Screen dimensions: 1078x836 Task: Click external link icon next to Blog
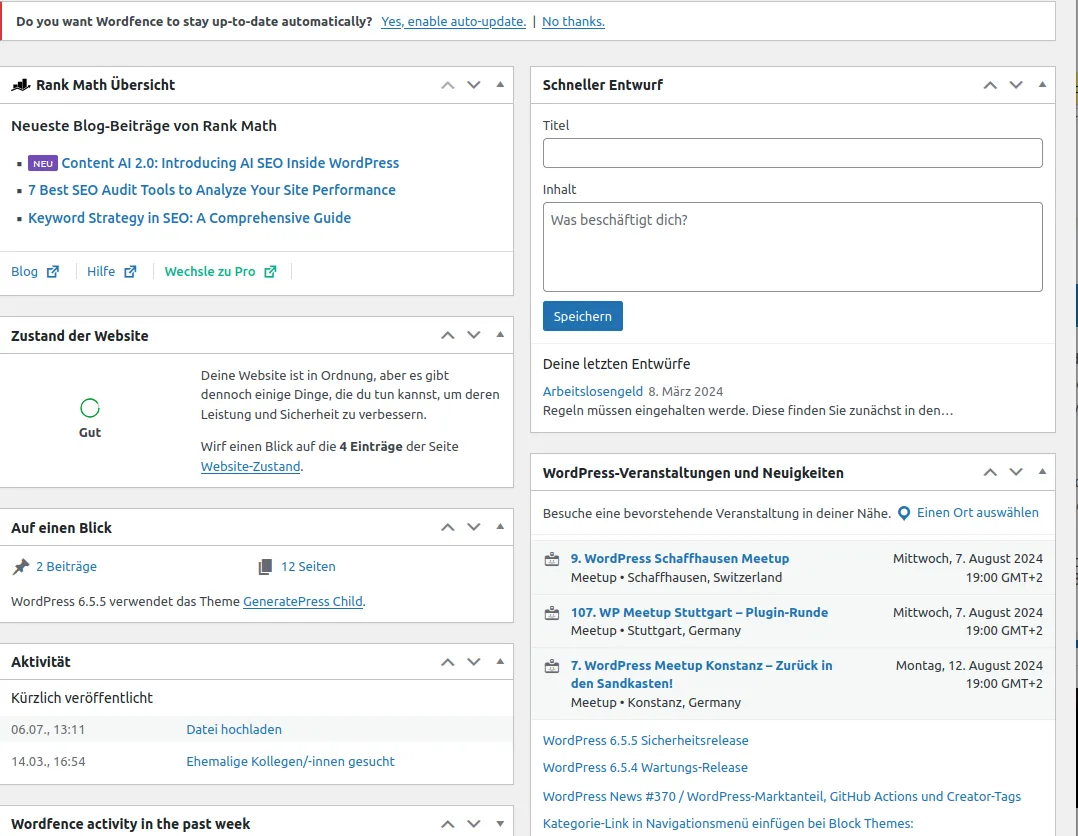[x=53, y=272]
